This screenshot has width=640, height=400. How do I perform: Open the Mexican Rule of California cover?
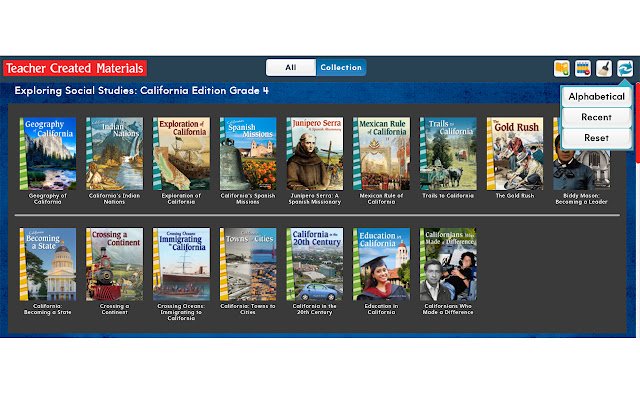(x=382, y=153)
